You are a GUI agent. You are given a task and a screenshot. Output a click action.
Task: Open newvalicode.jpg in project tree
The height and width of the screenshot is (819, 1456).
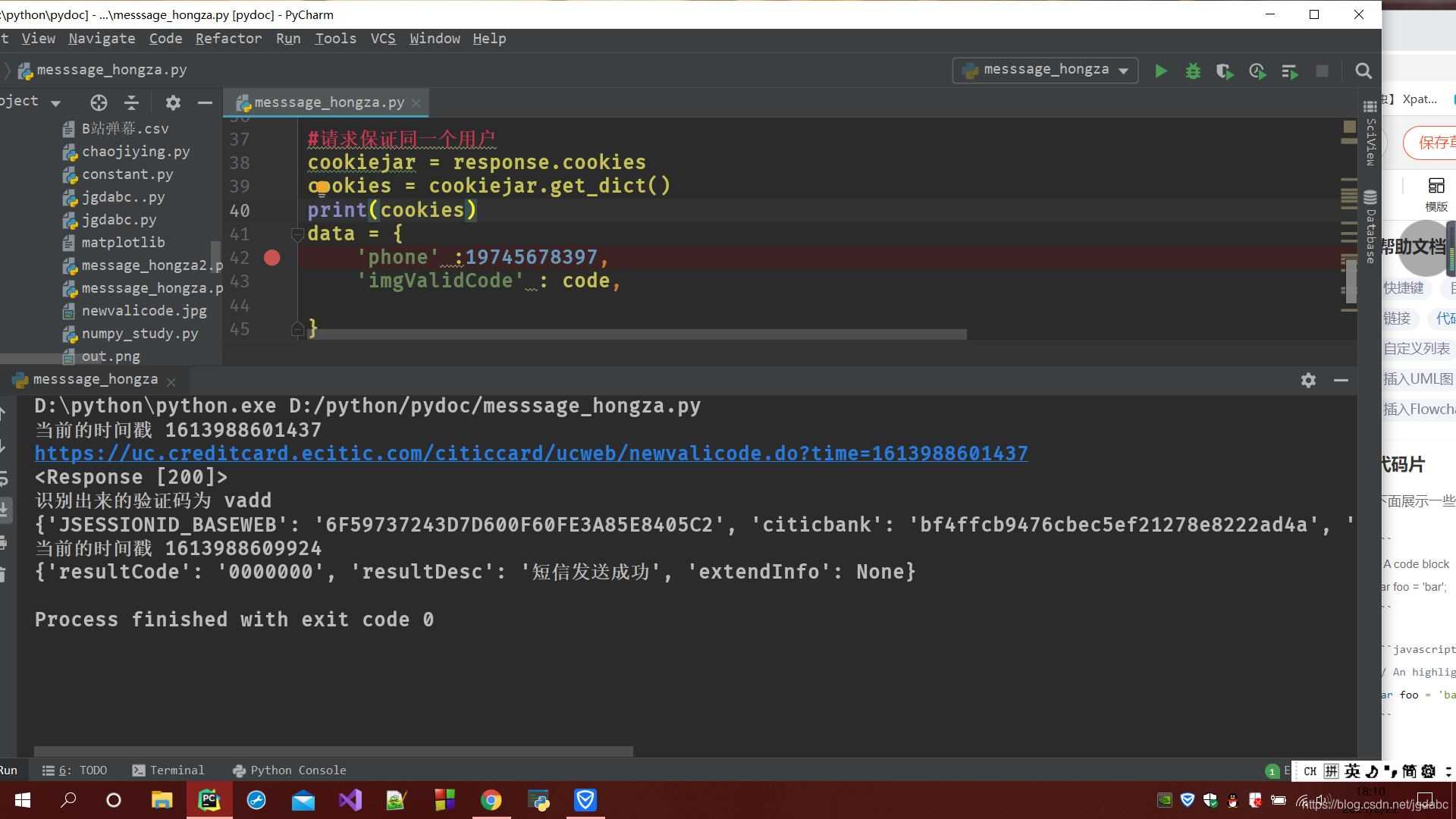tap(143, 311)
